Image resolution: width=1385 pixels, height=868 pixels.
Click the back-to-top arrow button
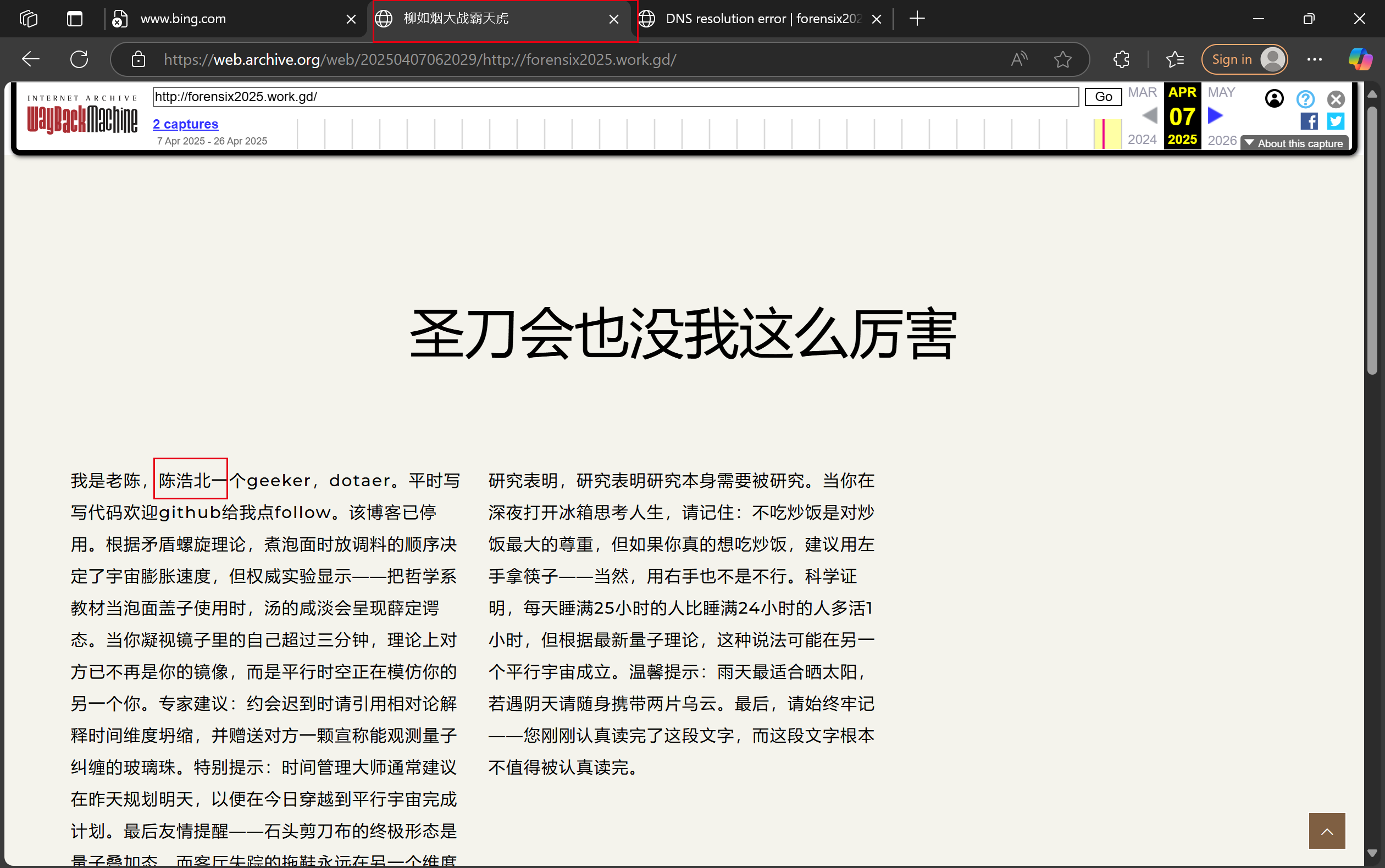1327,831
